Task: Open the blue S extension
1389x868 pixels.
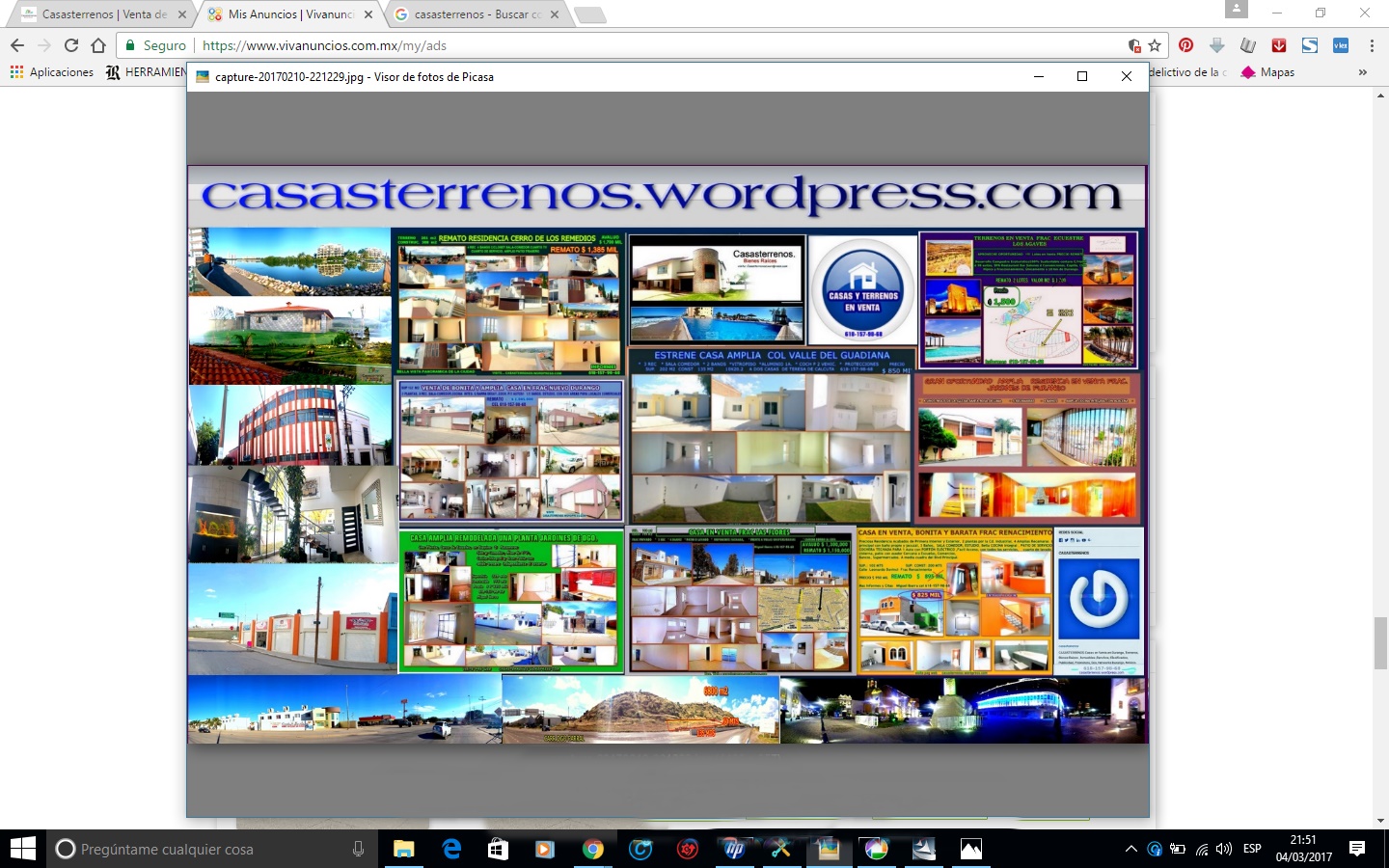Action: pyautogui.click(x=1310, y=45)
